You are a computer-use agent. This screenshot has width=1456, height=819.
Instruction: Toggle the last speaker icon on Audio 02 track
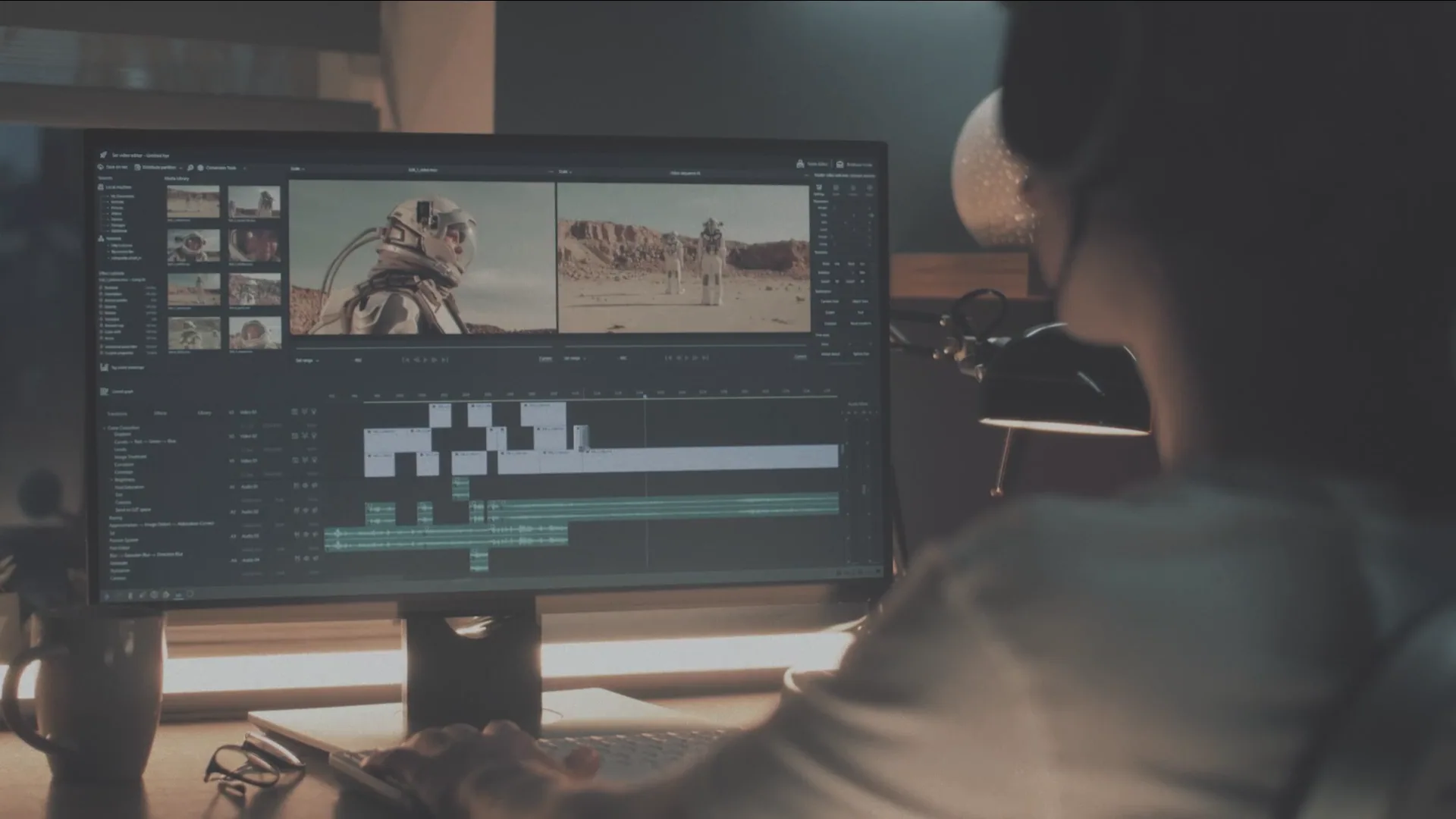click(x=314, y=511)
